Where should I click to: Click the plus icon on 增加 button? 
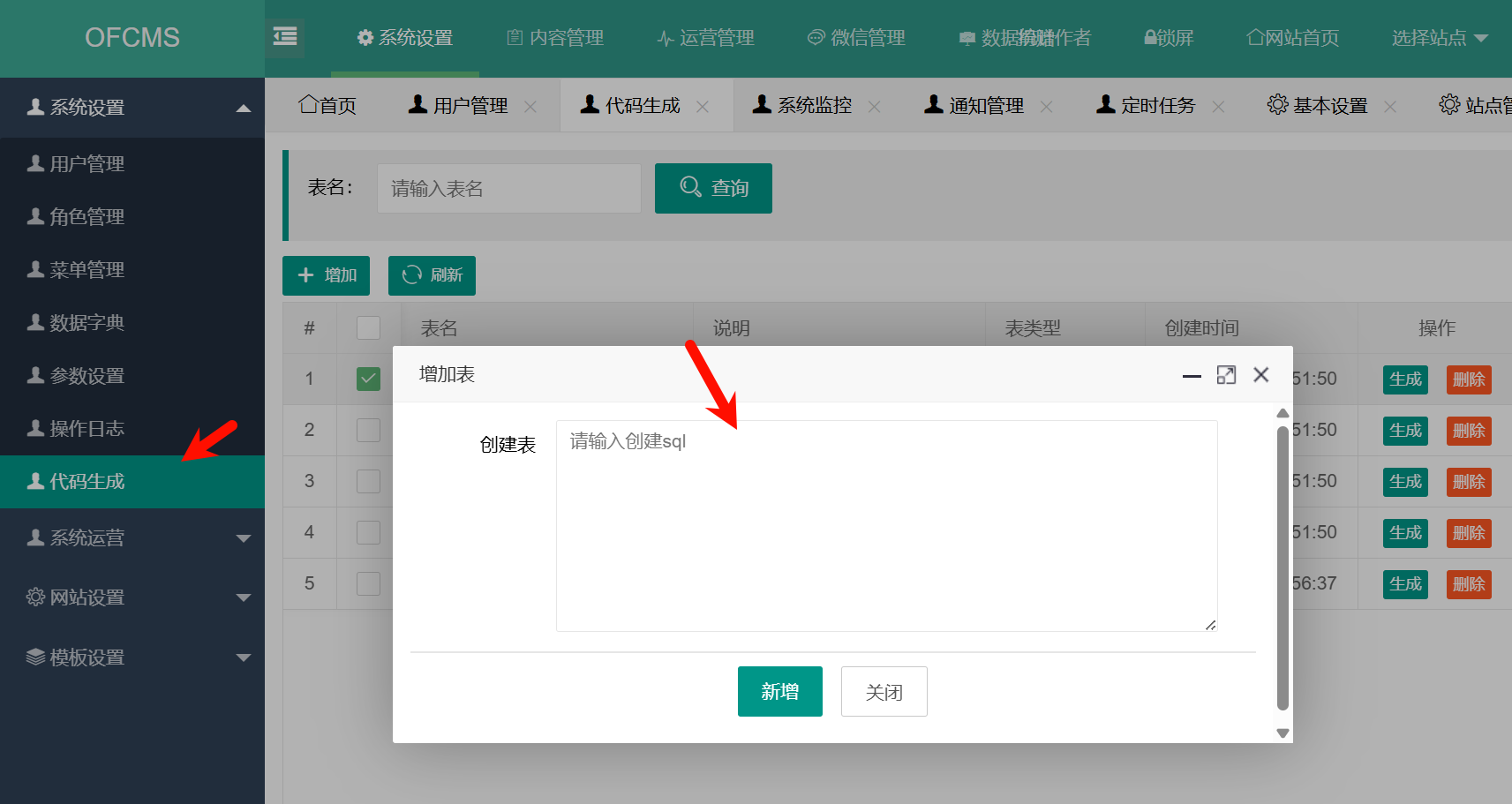(x=306, y=275)
